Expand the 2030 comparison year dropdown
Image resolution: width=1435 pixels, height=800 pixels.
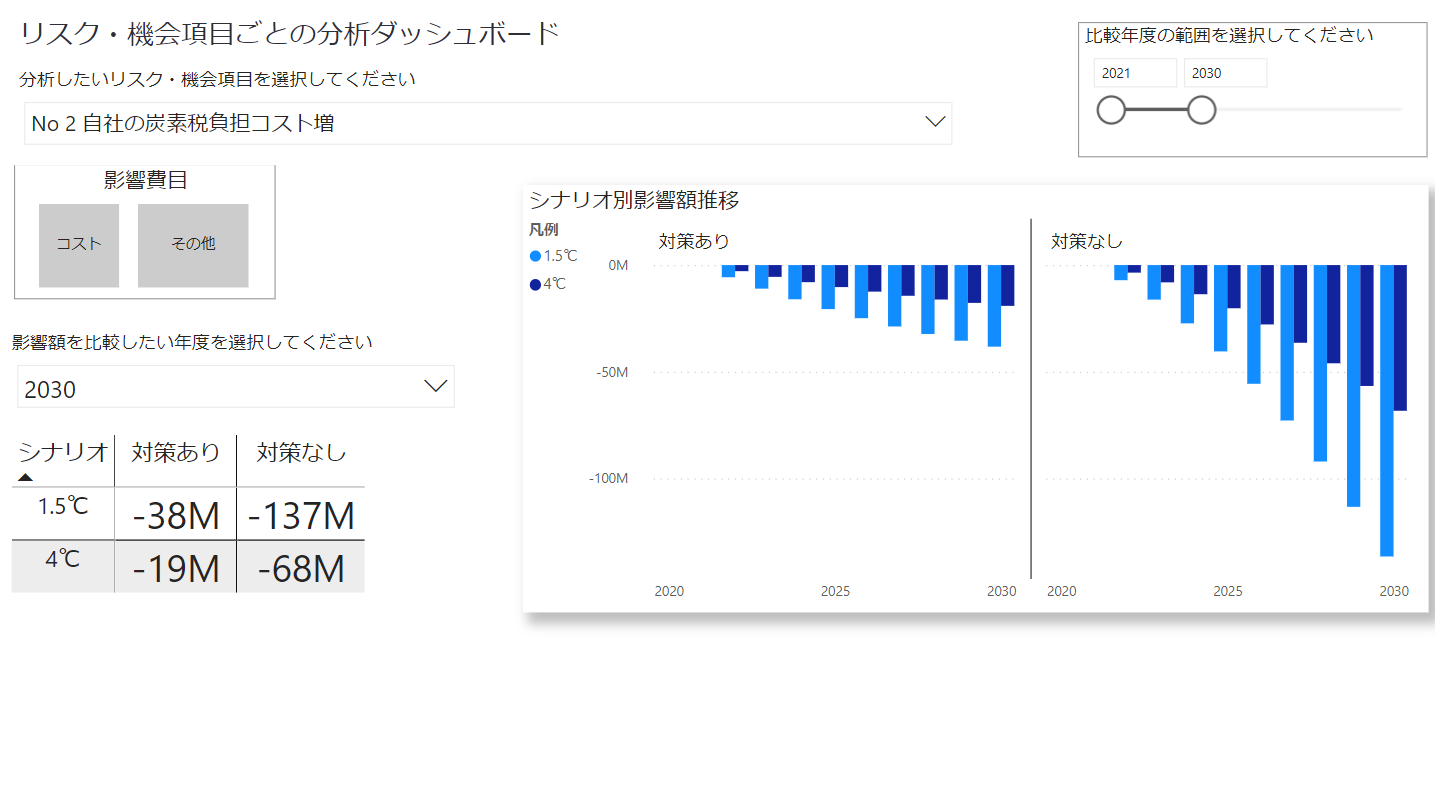tap(436, 387)
